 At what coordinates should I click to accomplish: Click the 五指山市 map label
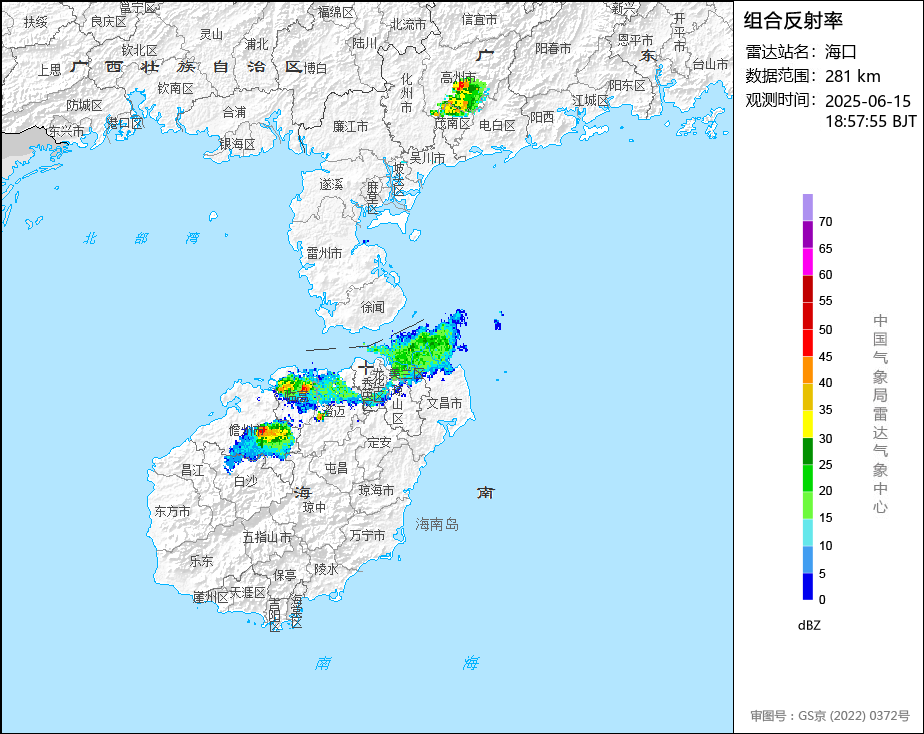[267, 537]
